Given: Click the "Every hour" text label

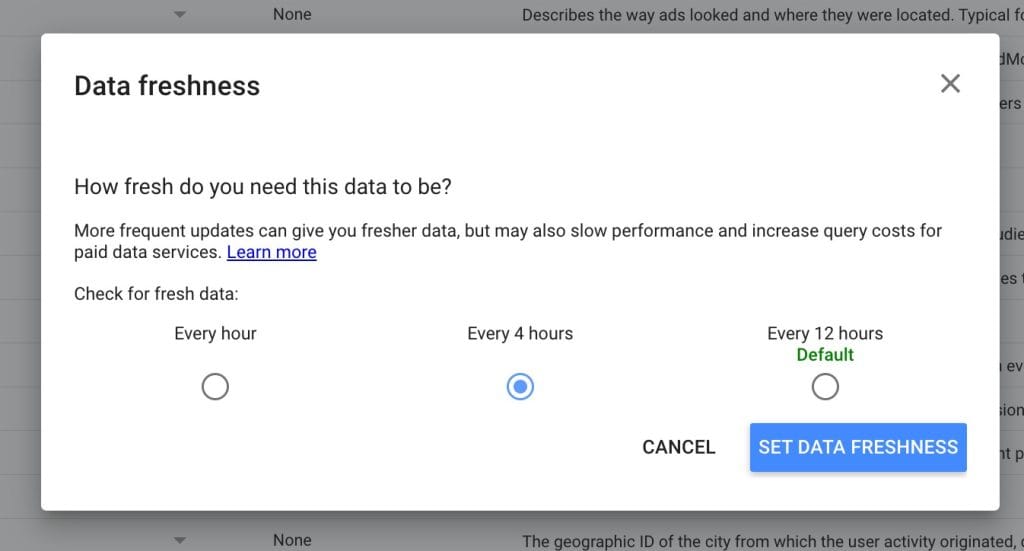Looking at the screenshot, I should pos(215,334).
